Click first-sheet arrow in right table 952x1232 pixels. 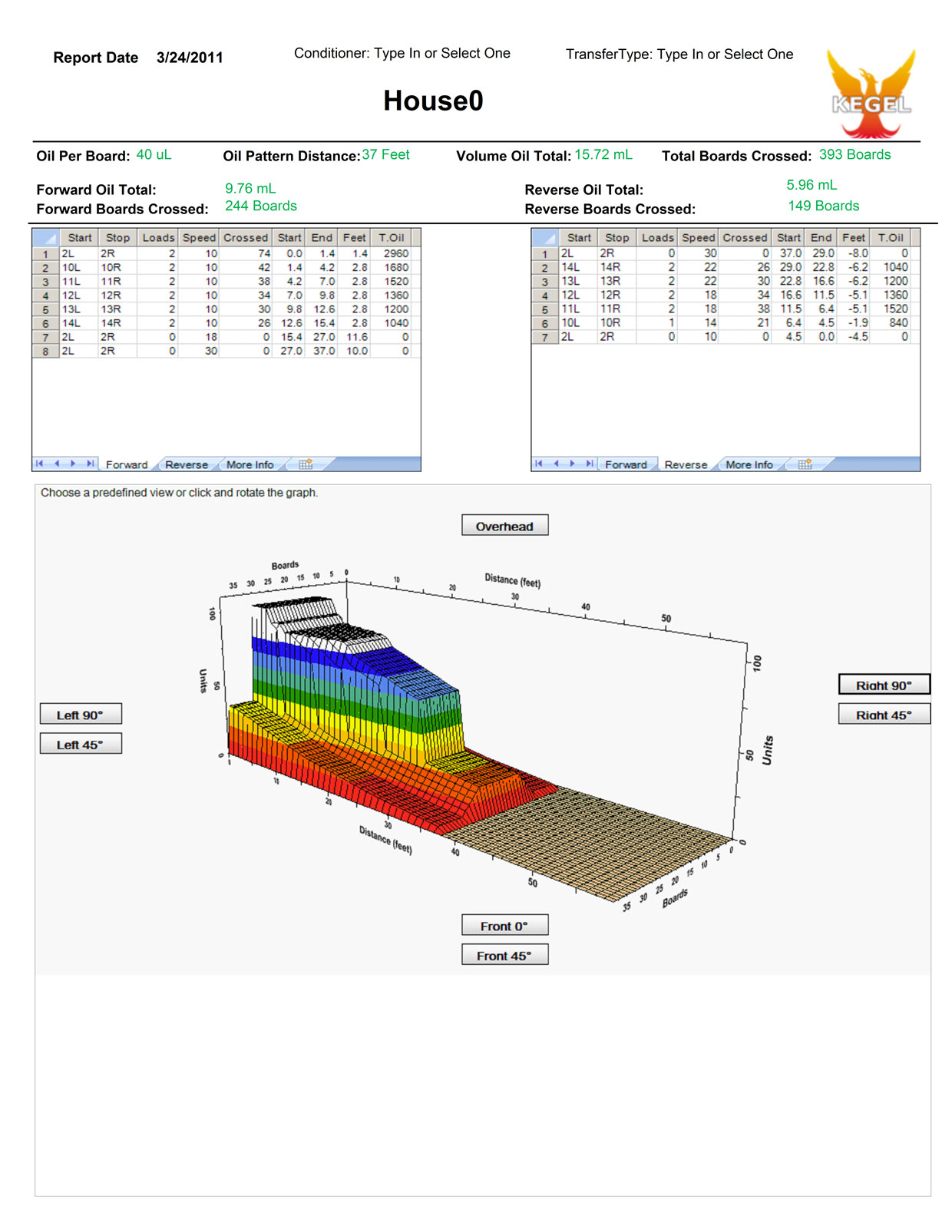tap(538, 464)
